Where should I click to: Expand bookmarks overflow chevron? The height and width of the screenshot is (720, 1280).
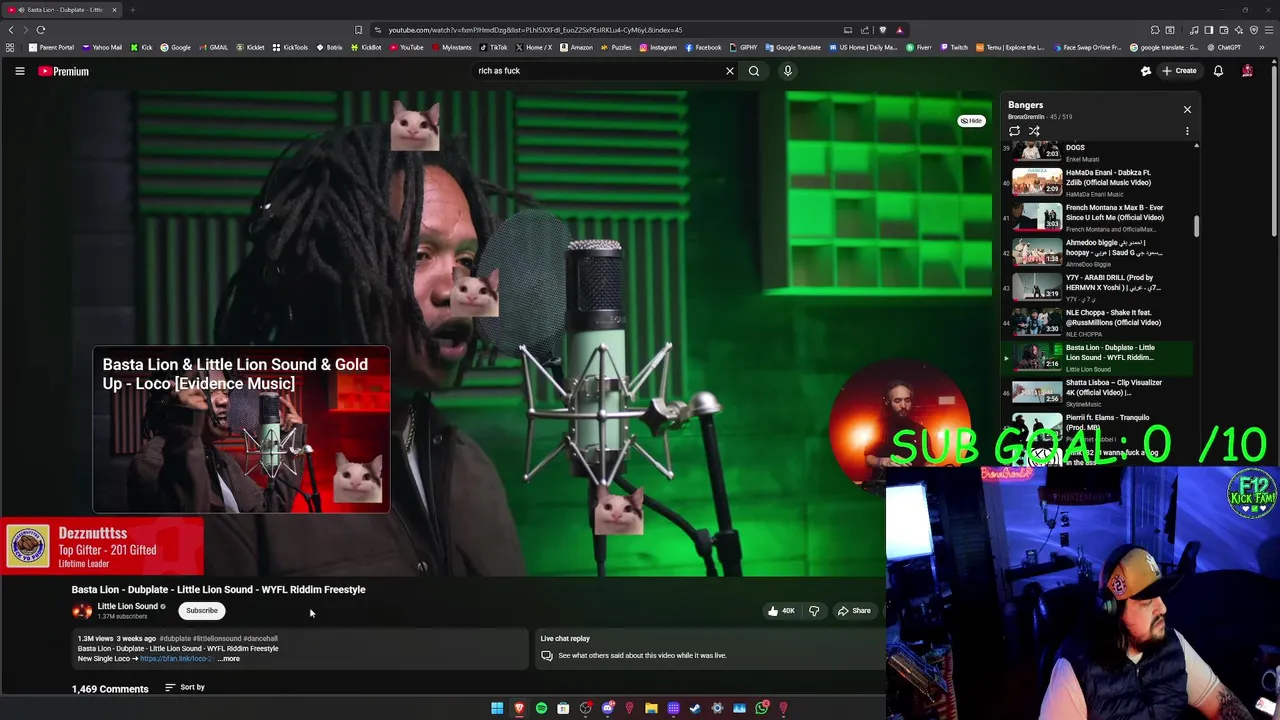pyautogui.click(x=1262, y=47)
